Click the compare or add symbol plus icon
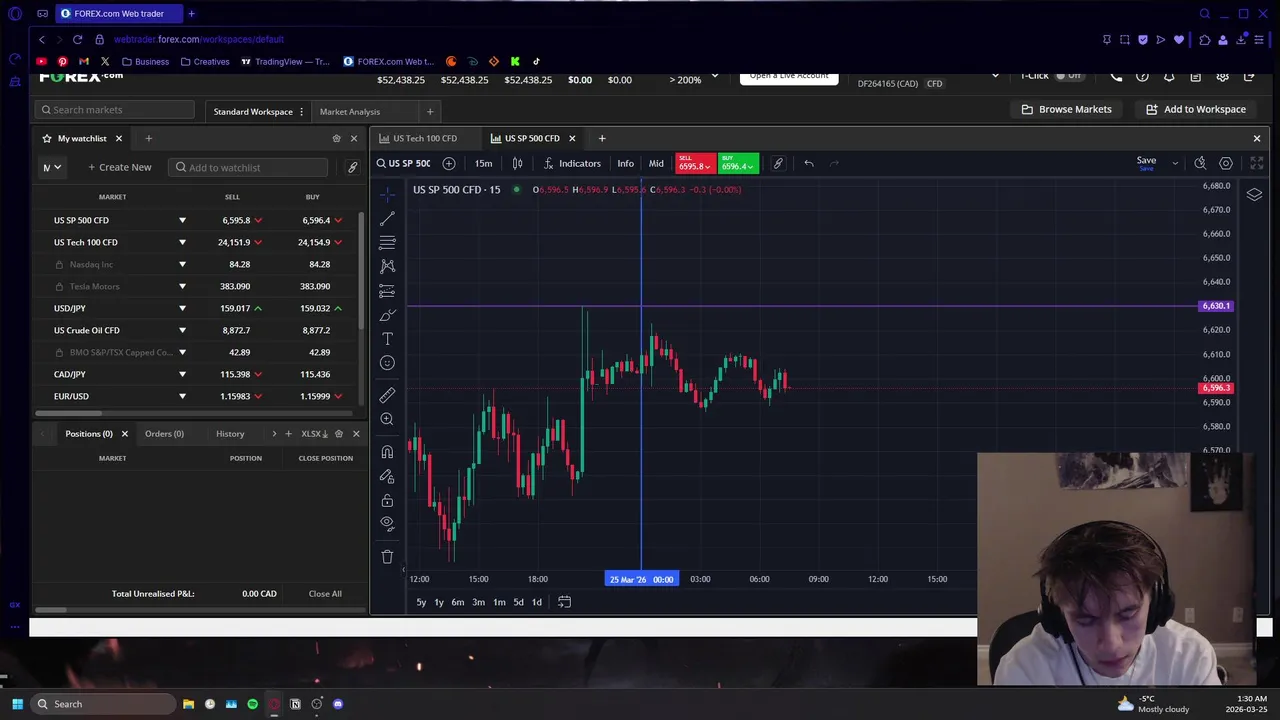The height and width of the screenshot is (720, 1280). click(x=449, y=163)
